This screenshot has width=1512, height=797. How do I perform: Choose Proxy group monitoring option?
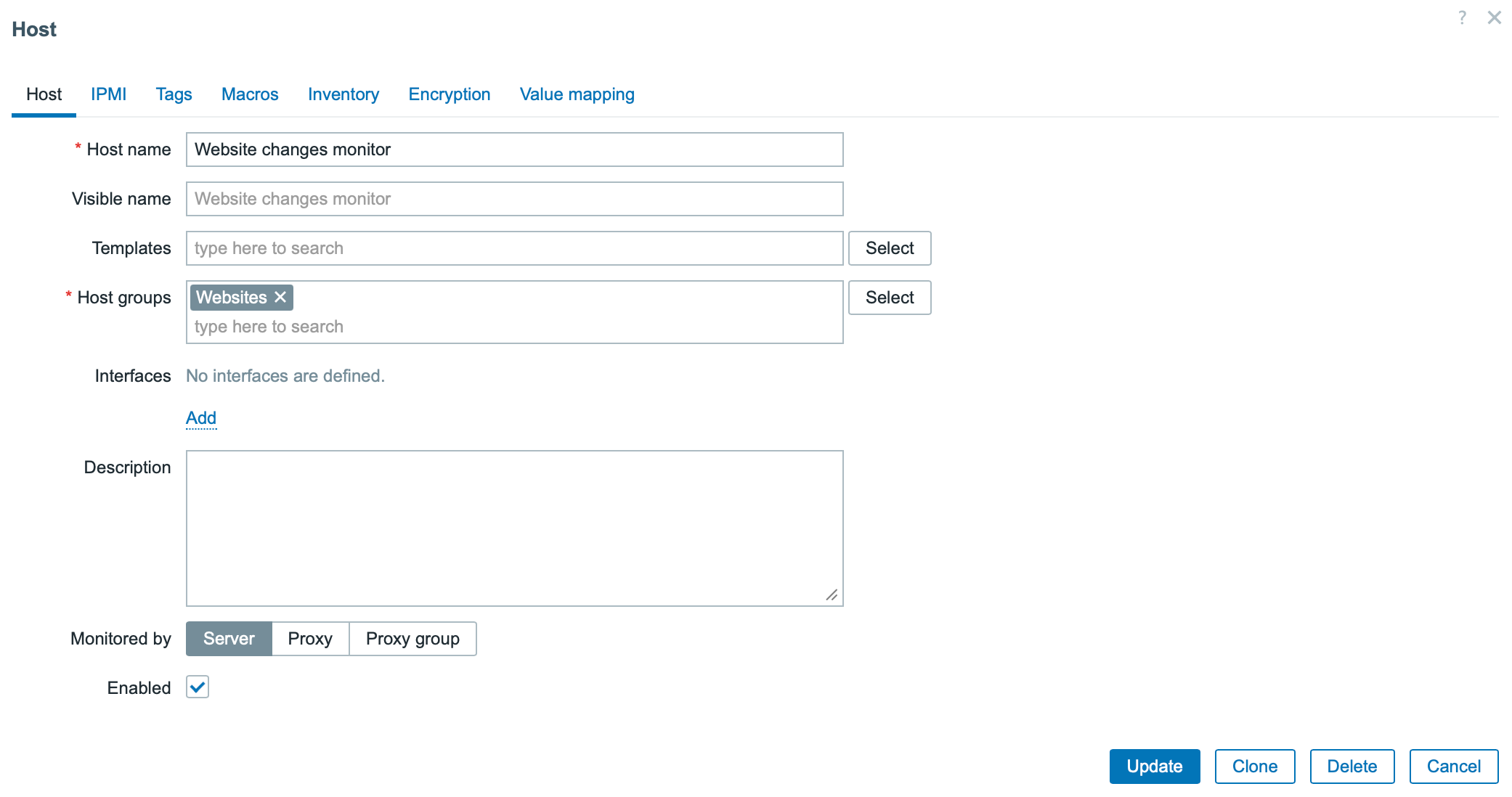tap(412, 639)
